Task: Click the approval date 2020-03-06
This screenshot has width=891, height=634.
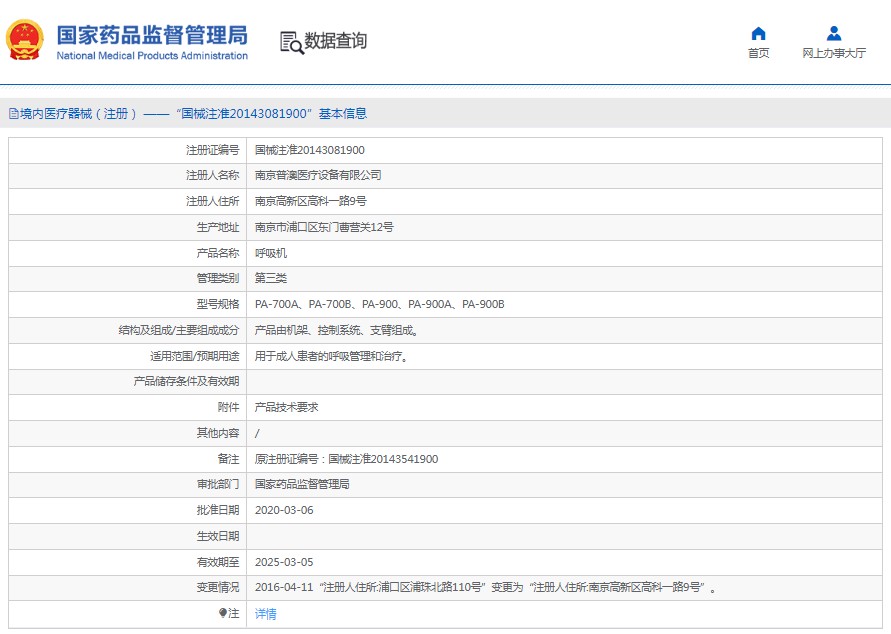Action: (284, 510)
